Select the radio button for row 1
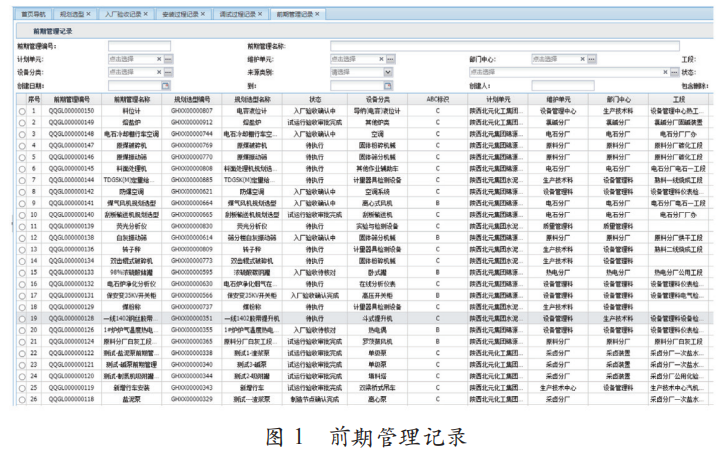 coord(24,111)
